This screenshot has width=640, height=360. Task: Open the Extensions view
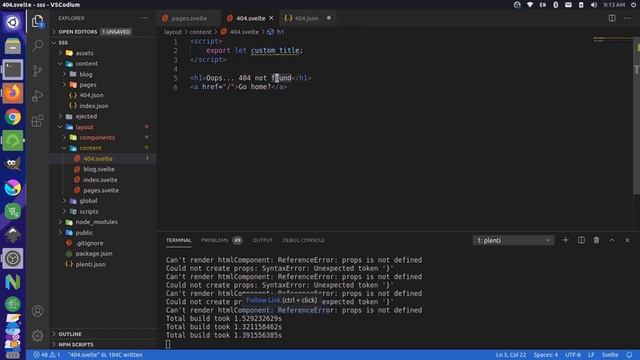pos(38,120)
